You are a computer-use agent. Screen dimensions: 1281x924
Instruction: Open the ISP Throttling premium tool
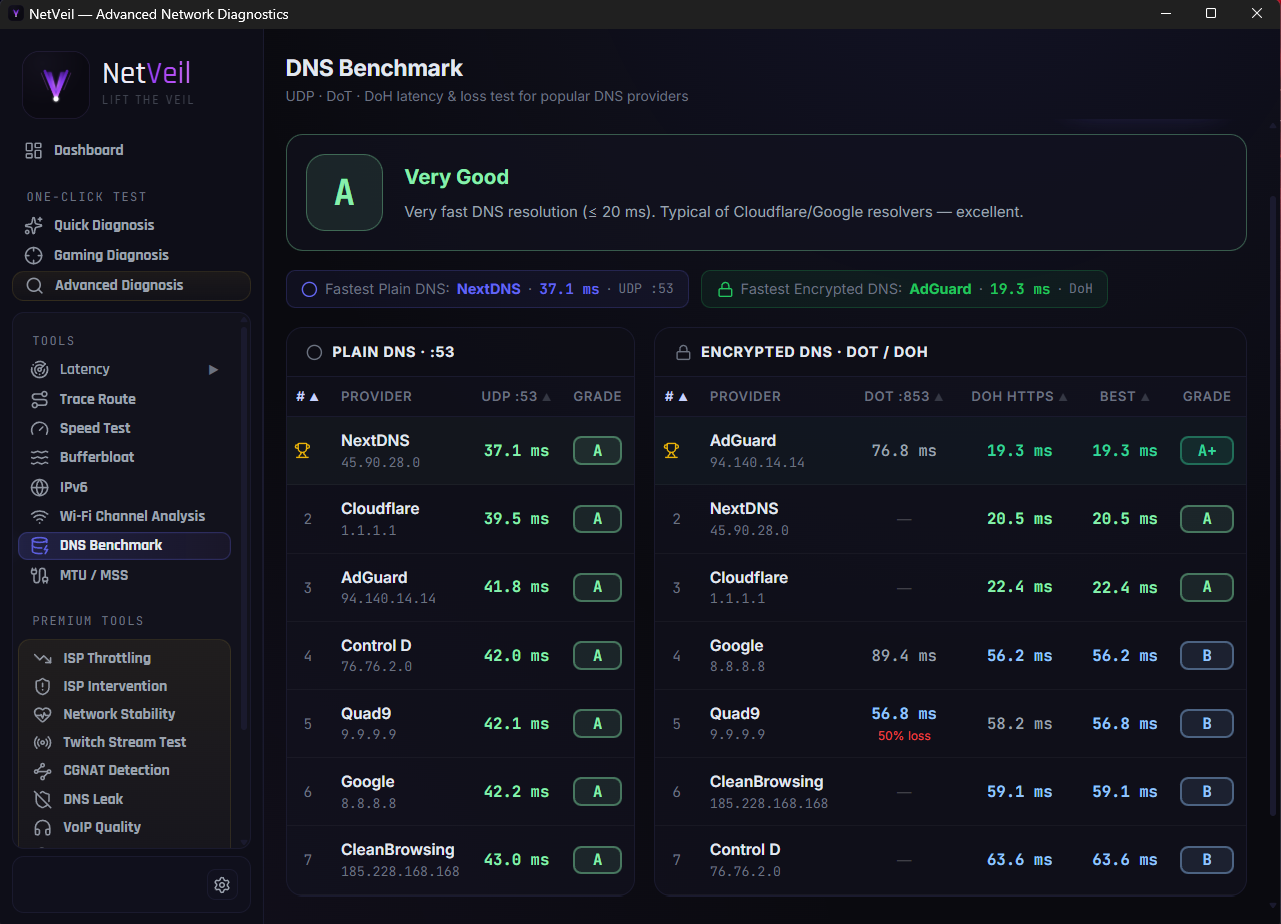tap(125, 658)
